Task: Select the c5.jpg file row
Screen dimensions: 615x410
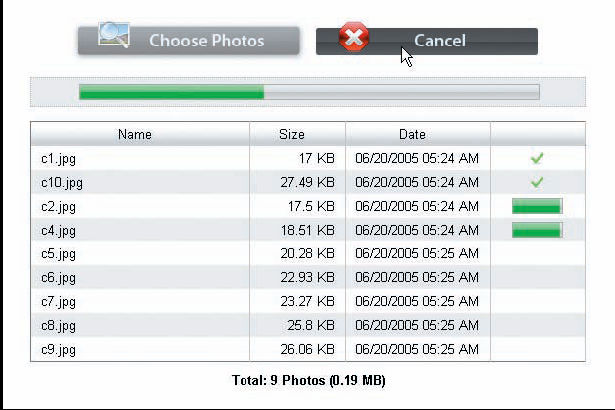Action: point(308,253)
